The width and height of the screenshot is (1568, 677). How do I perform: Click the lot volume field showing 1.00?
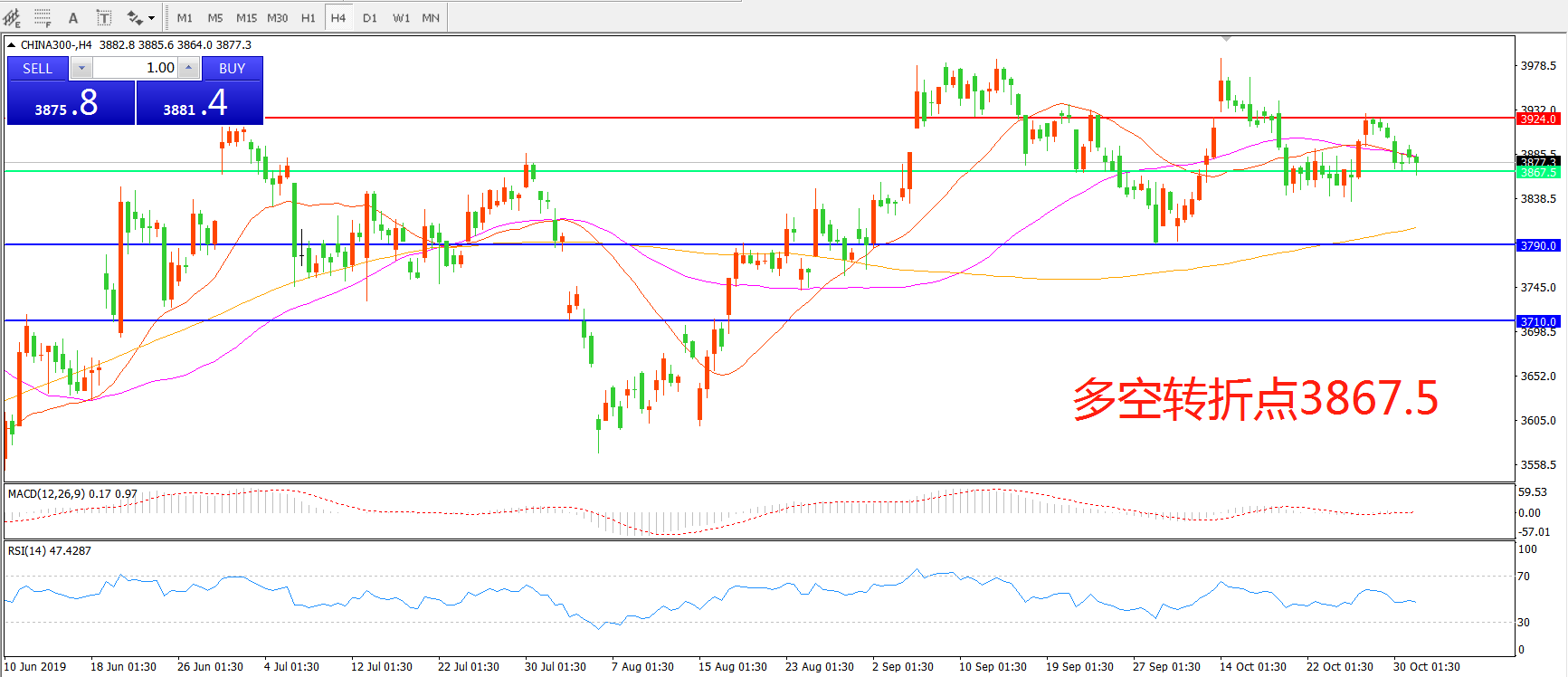136,68
